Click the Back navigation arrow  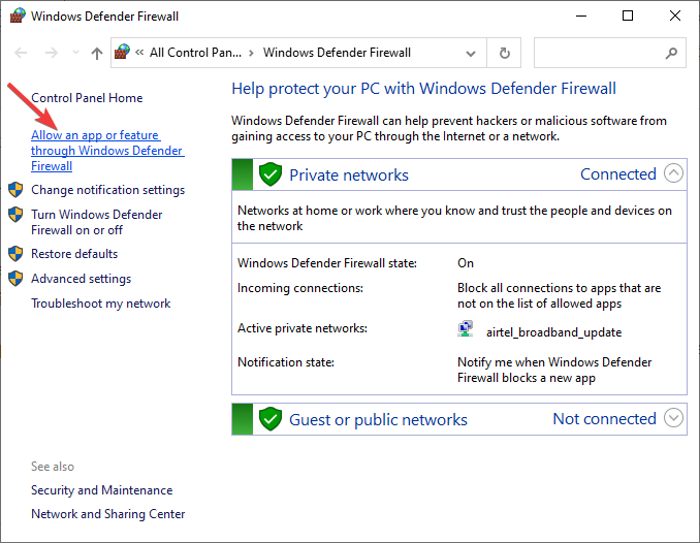(x=21, y=53)
